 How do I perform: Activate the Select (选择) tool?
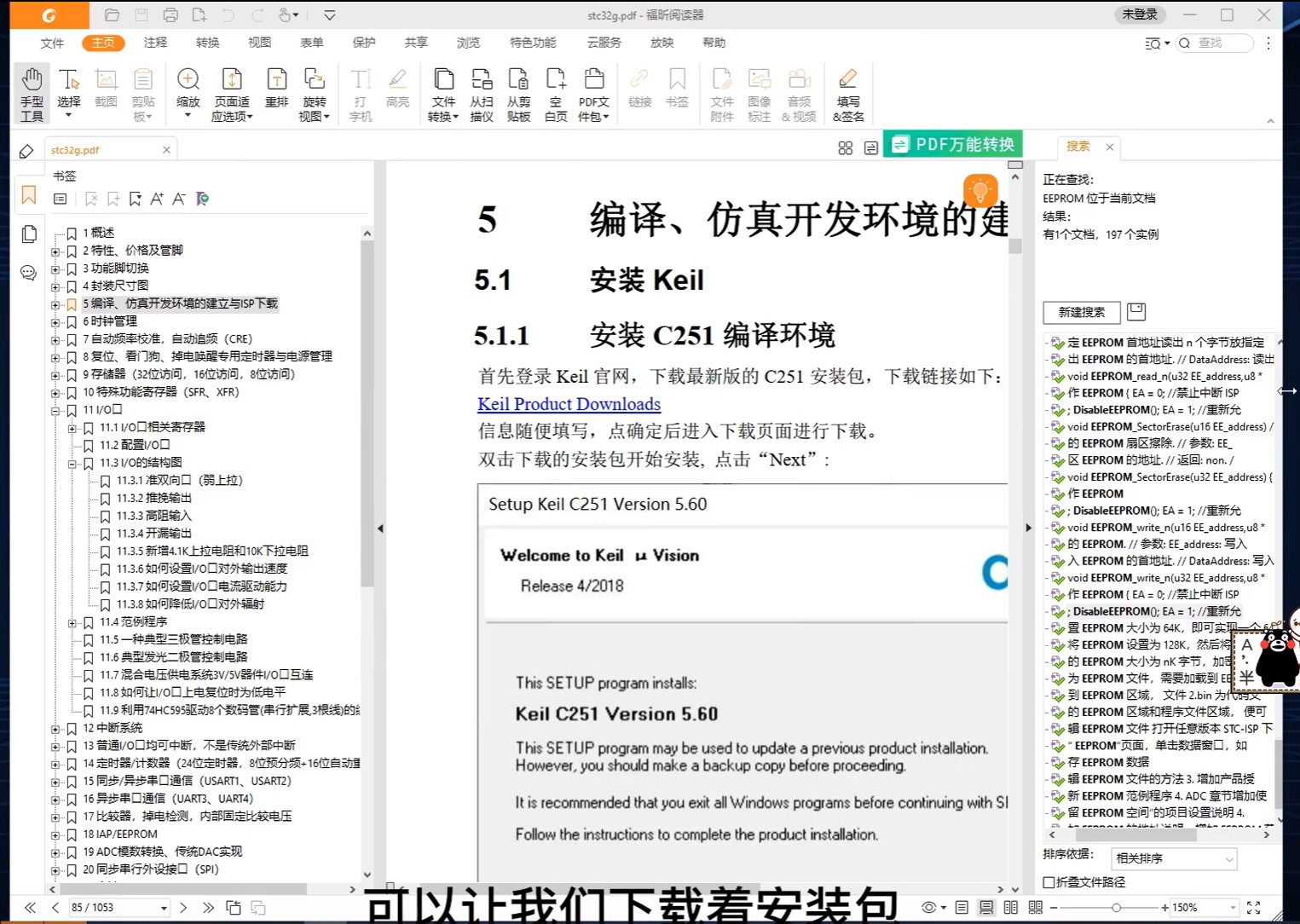coord(68,93)
